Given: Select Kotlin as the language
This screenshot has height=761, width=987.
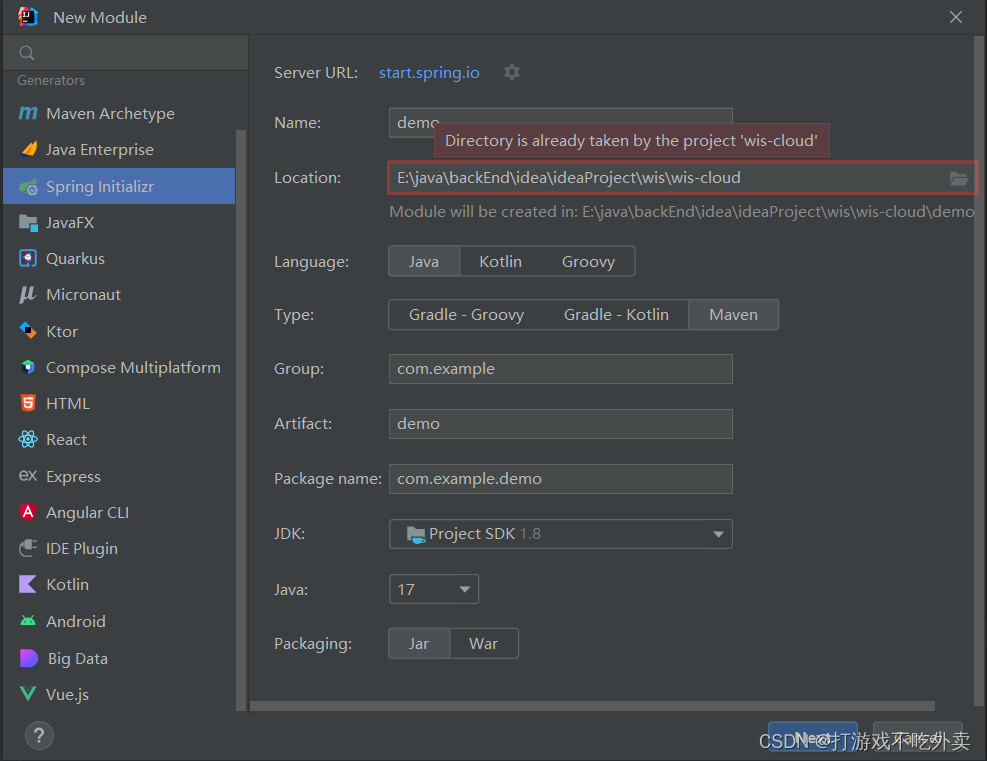Looking at the screenshot, I should [500, 261].
